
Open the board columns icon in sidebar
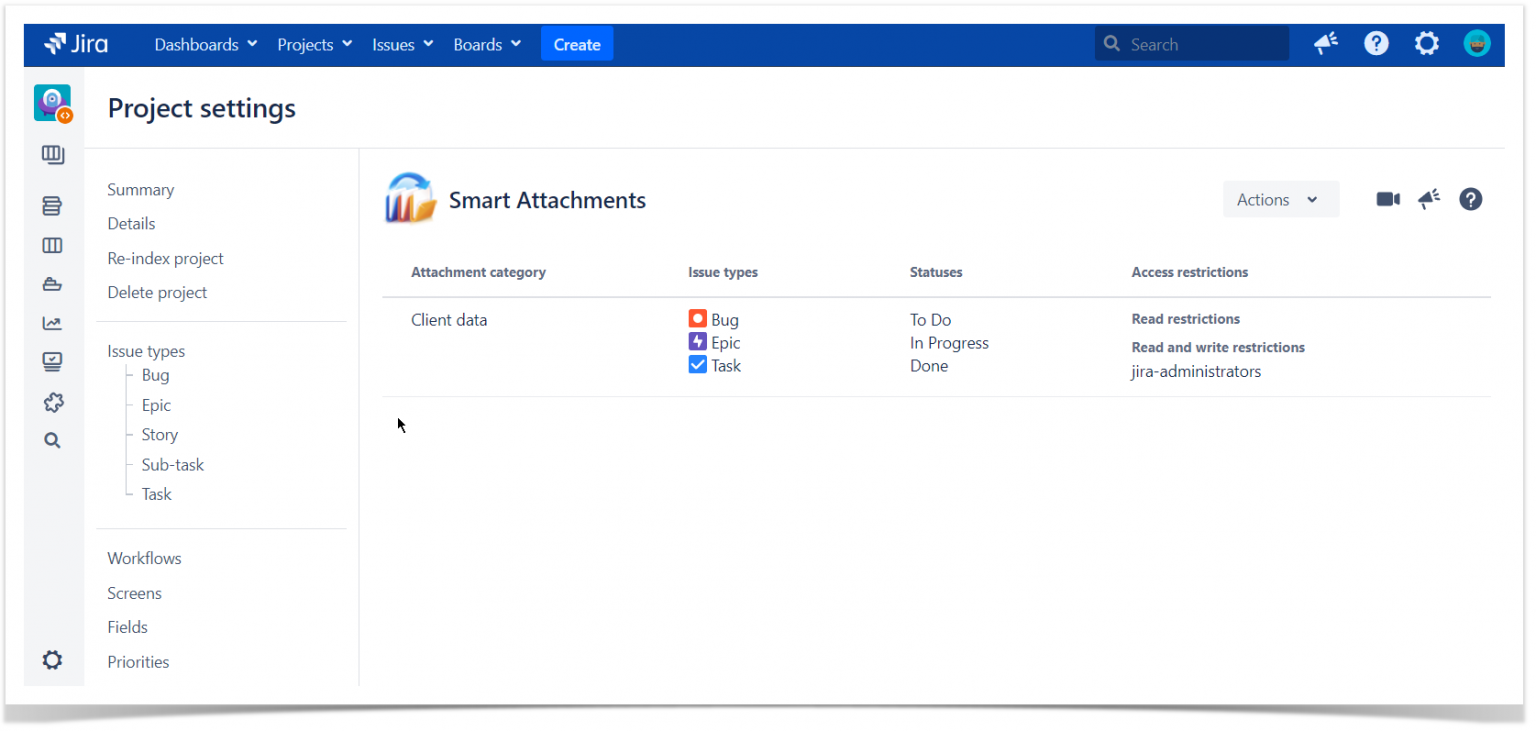pos(52,245)
